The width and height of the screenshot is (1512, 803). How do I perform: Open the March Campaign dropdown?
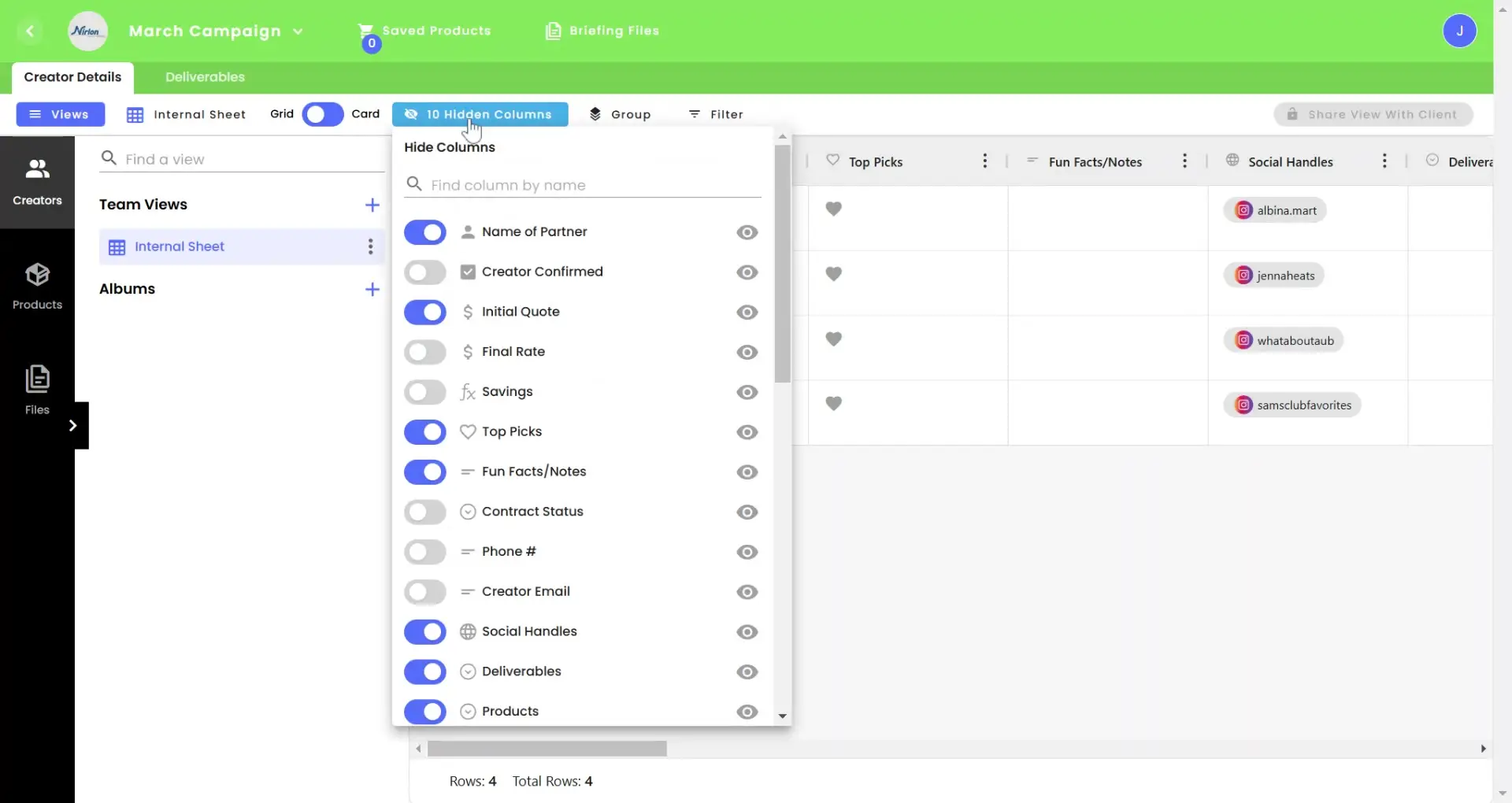click(x=298, y=31)
